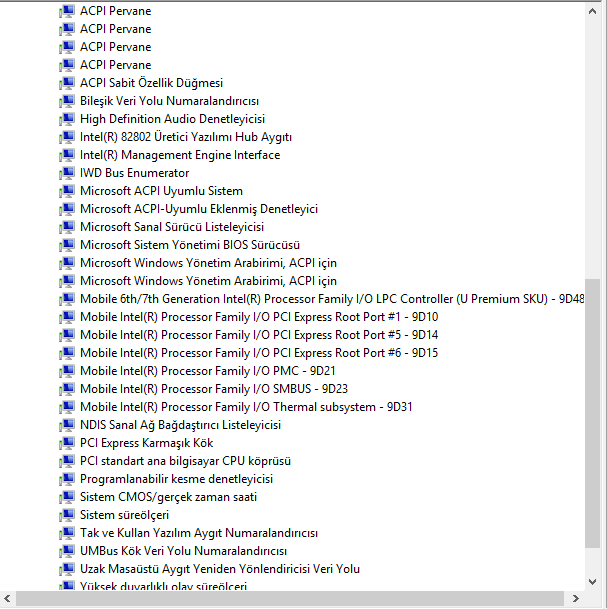This screenshot has height=609, width=607.
Task: Click the text 'Sistem CMOS/gerçek zaman saati'
Action: point(168,497)
